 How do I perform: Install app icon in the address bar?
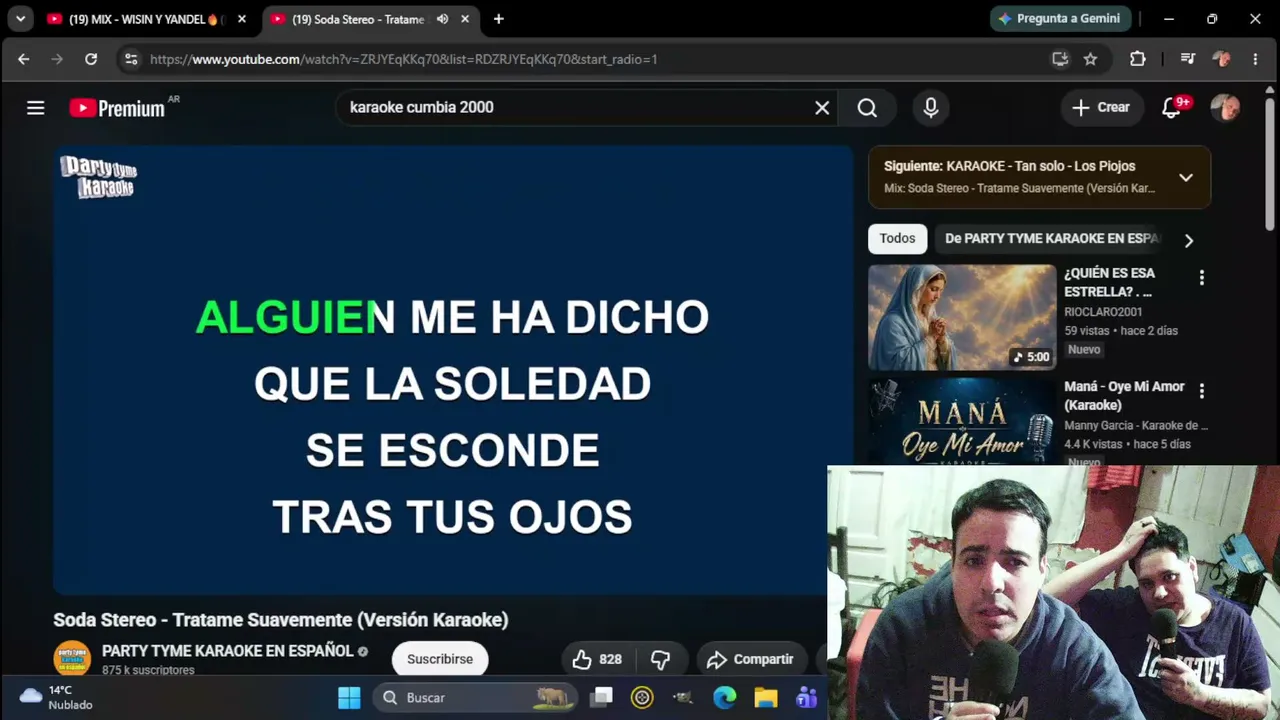click(1060, 59)
